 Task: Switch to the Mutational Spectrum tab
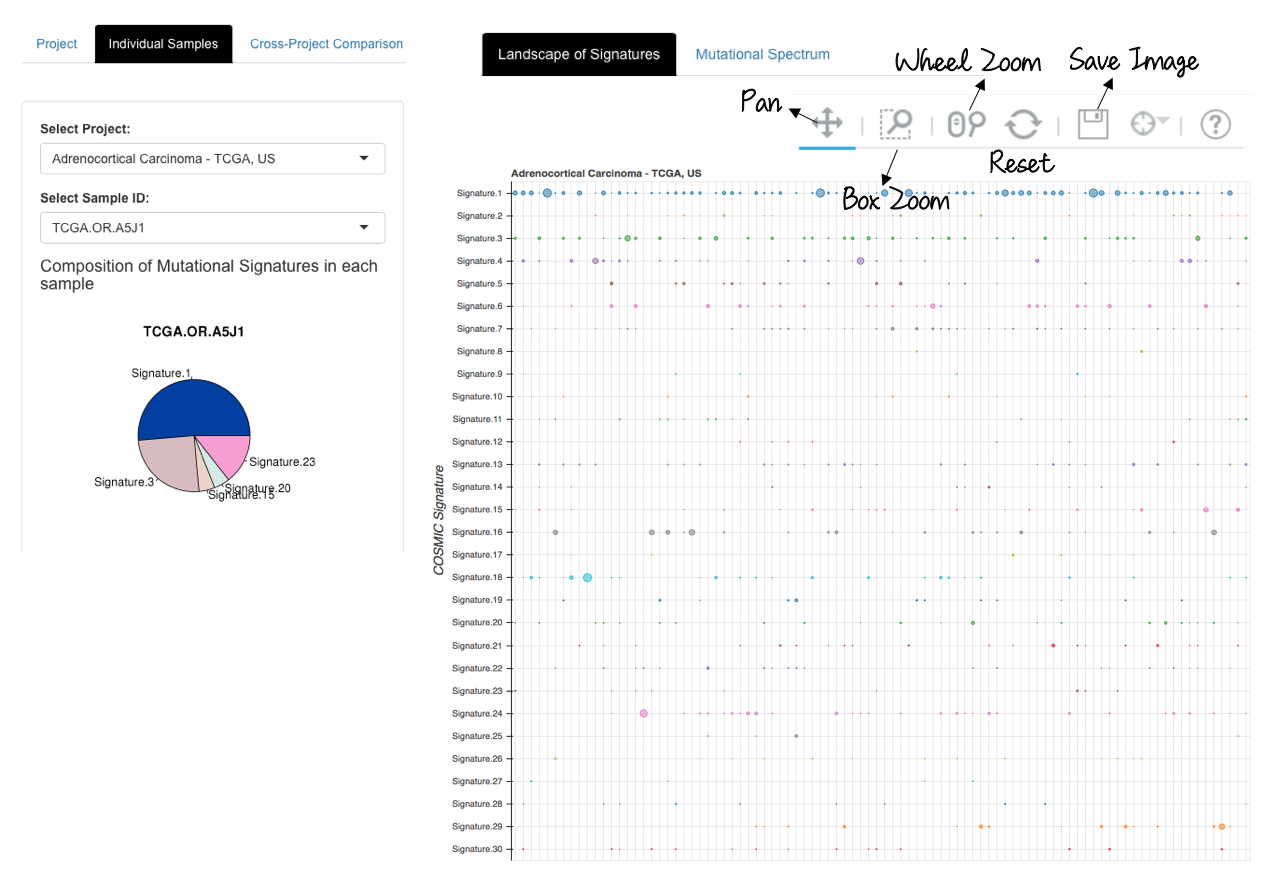click(763, 54)
